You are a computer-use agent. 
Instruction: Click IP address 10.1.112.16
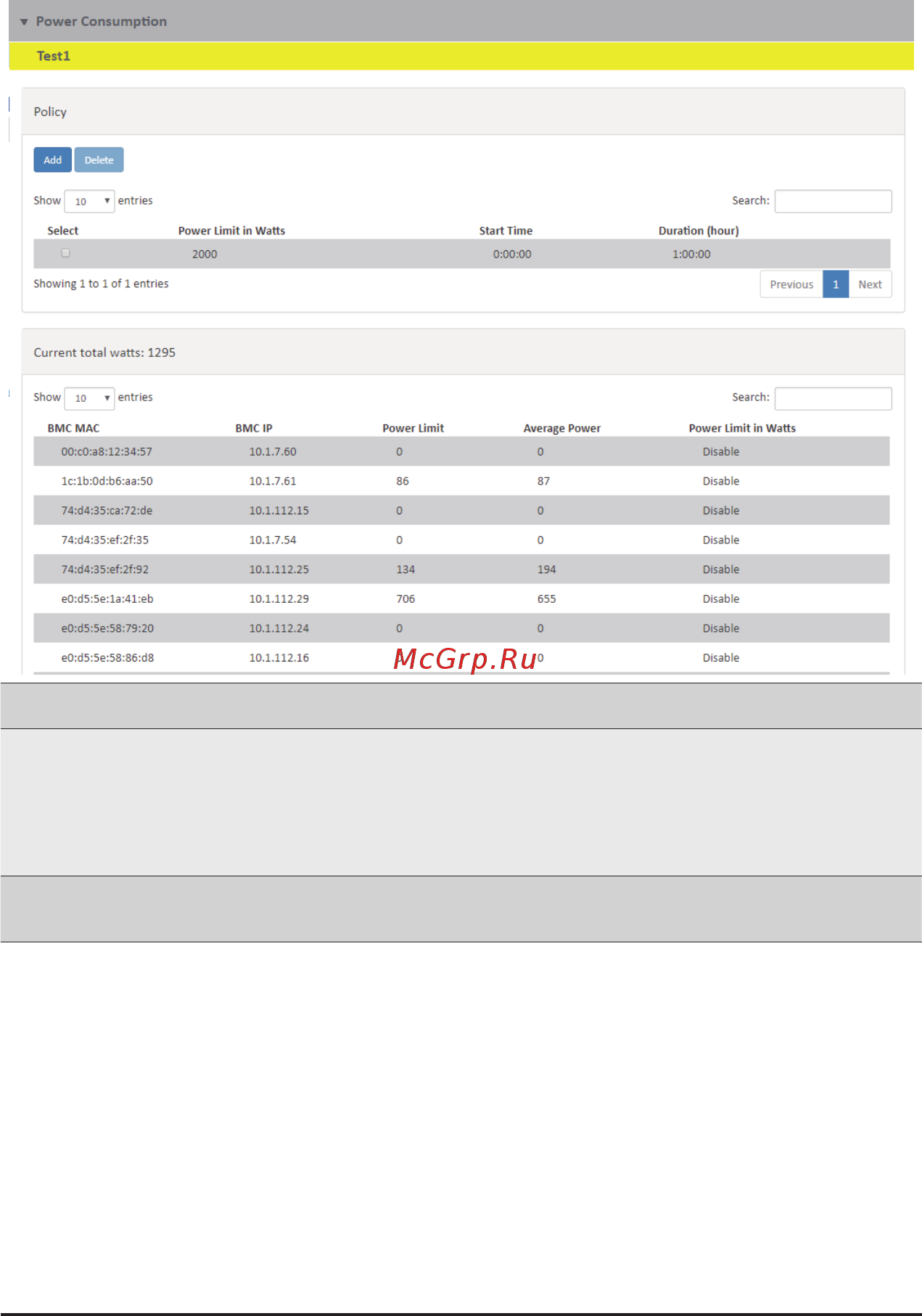(279, 658)
